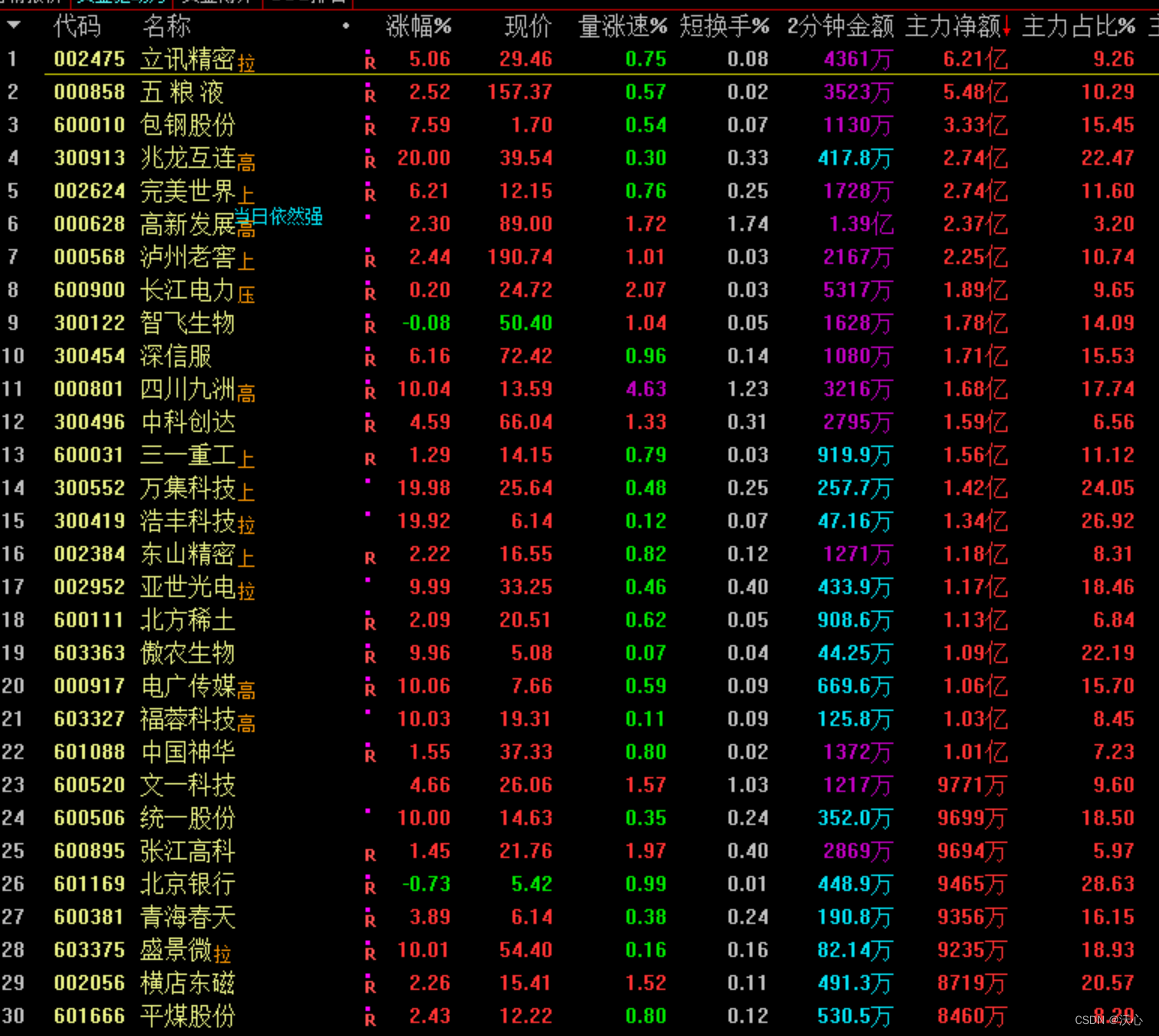The height and width of the screenshot is (1036, 1159).
Task: Select stock code 300122
Action: click(x=89, y=322)
